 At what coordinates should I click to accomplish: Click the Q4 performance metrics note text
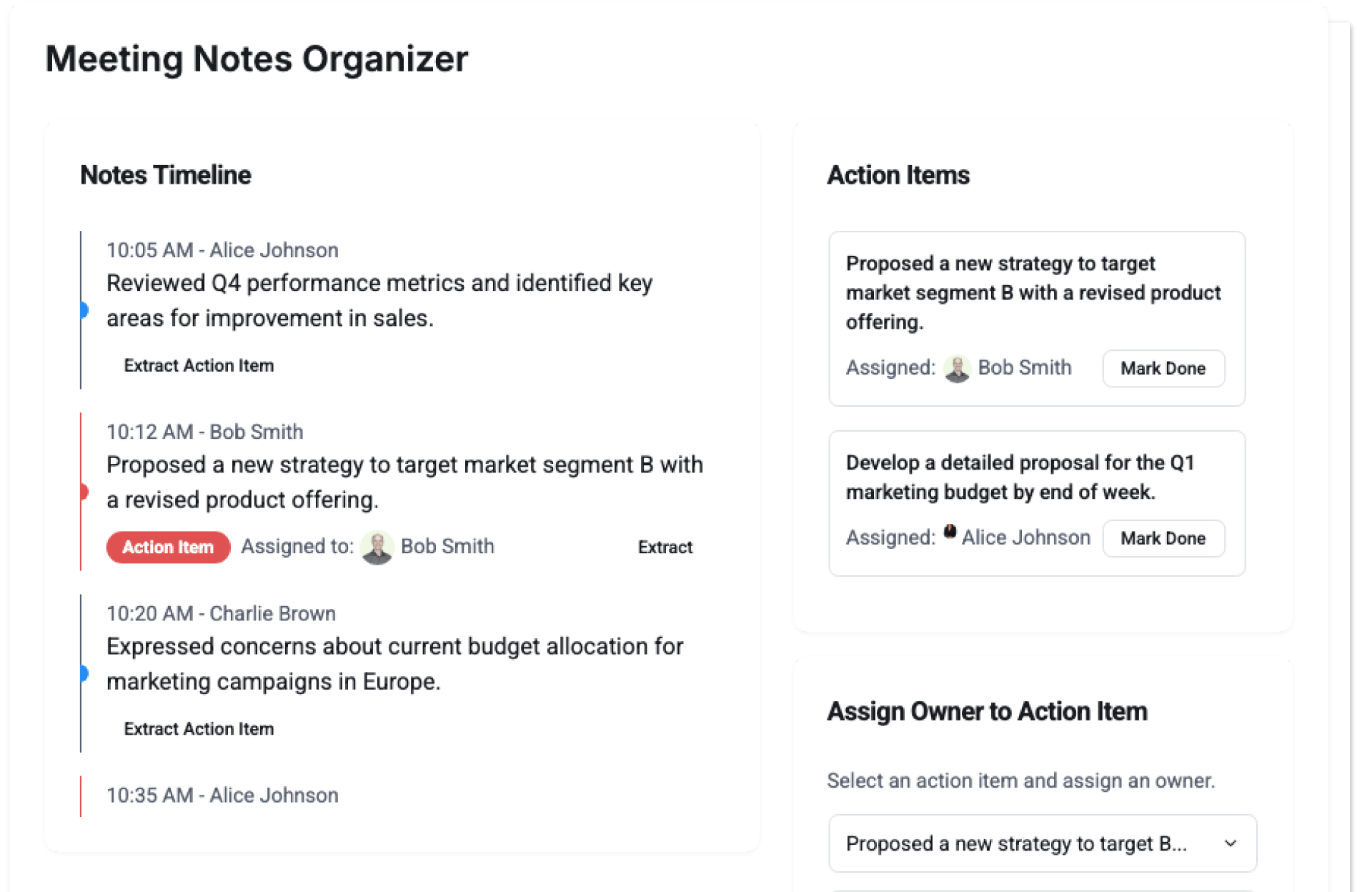pyautogui.click(x=379, y=300)
